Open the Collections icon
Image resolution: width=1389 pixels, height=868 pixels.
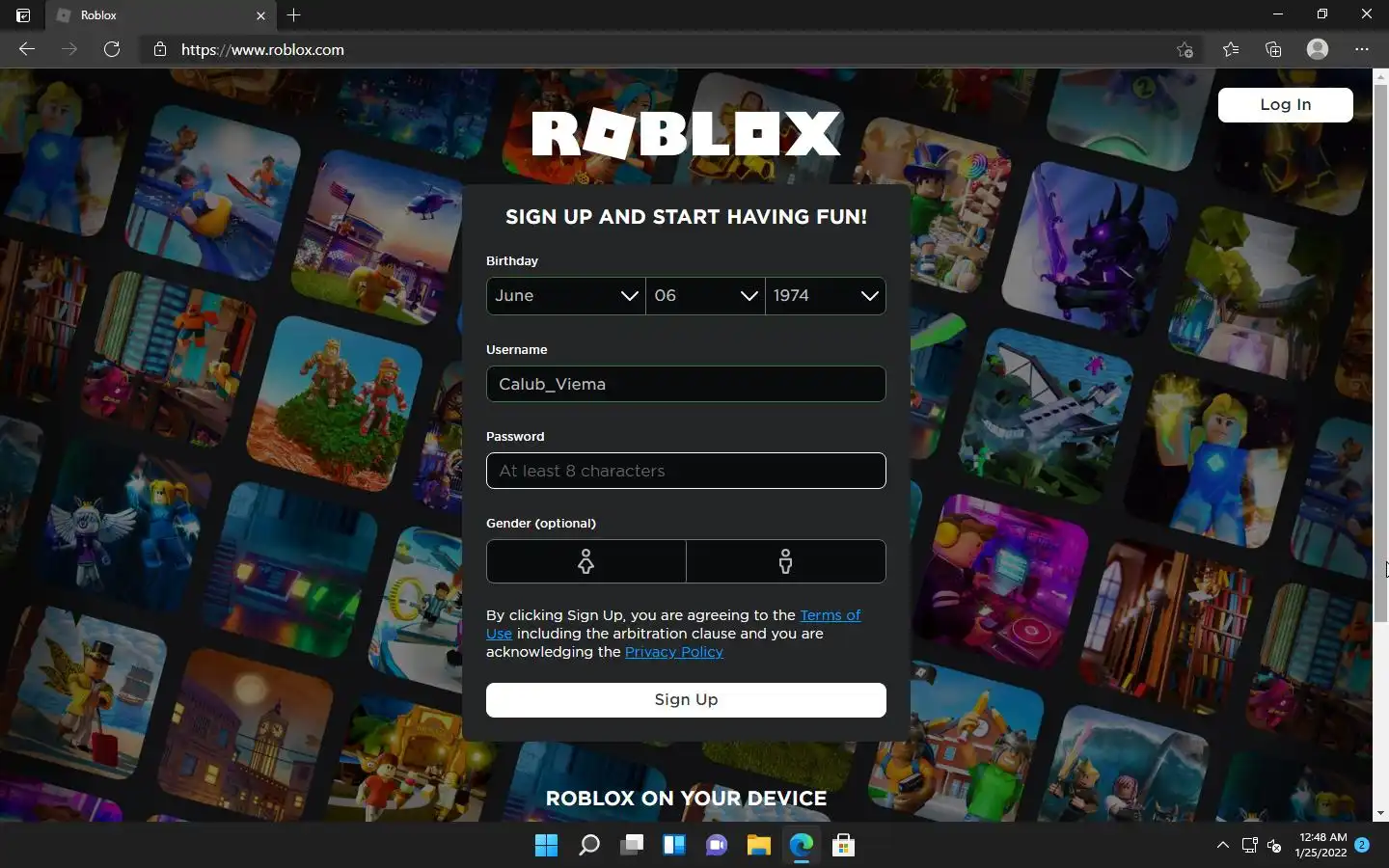click(x=1273, y=49)
